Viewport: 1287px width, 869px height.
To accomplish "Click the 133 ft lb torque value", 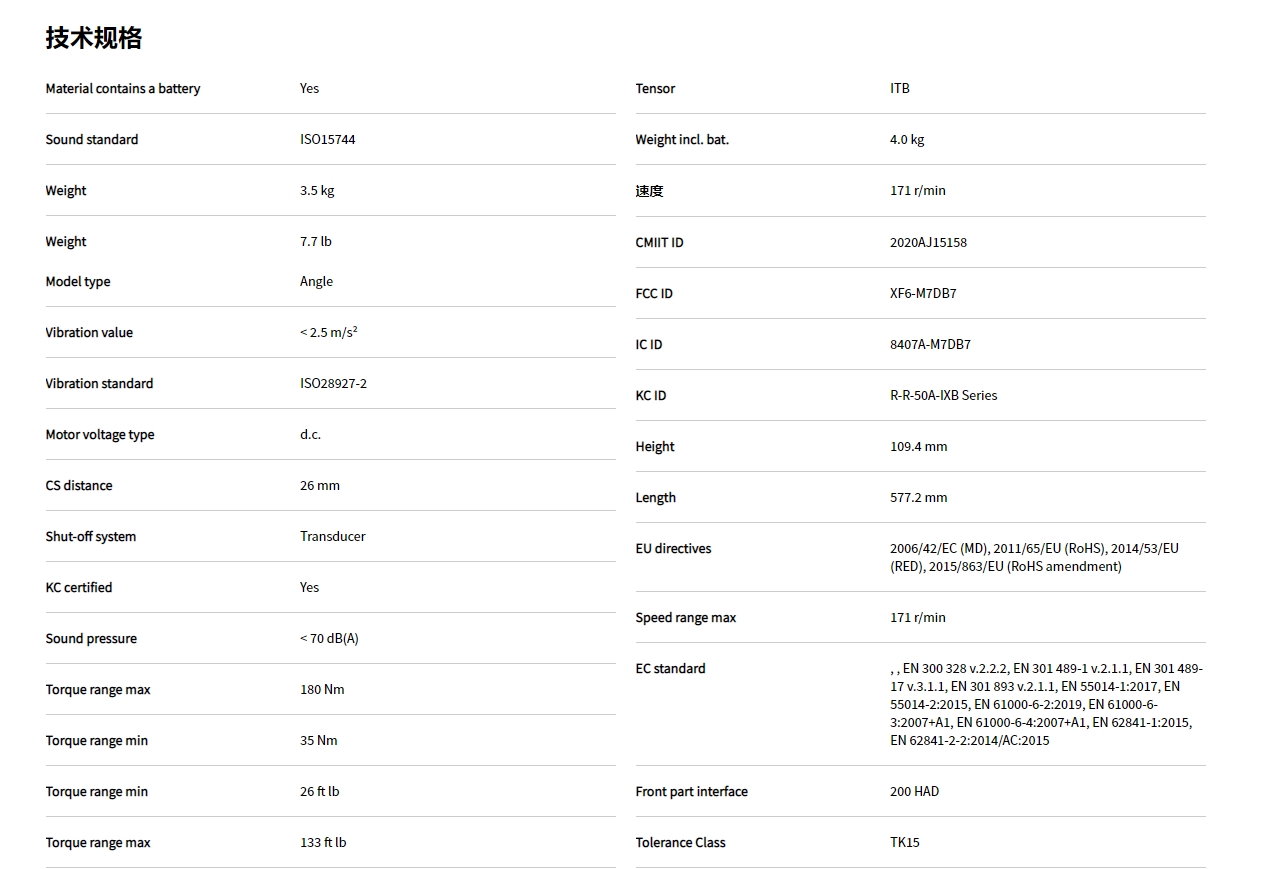I will click(323, 843).
